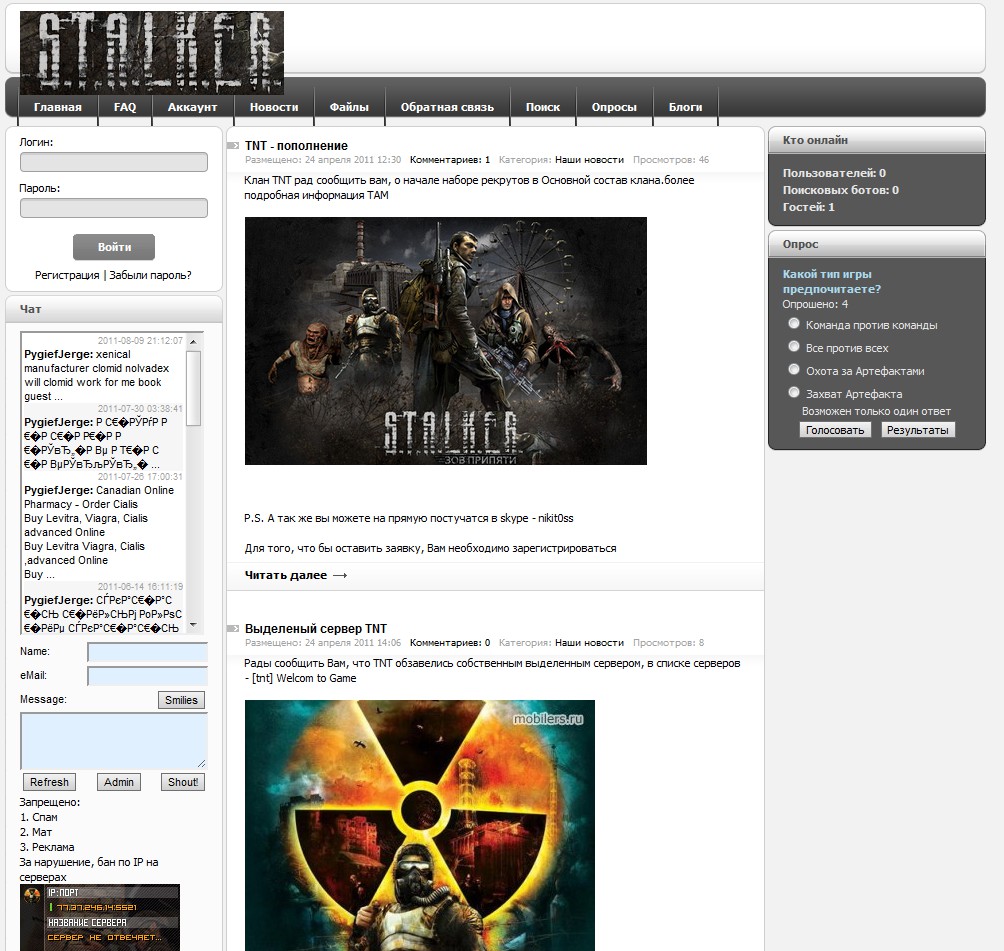Click the Войти login button
Viewport: 1004px width, 951px height.
(x=114, y=247)
